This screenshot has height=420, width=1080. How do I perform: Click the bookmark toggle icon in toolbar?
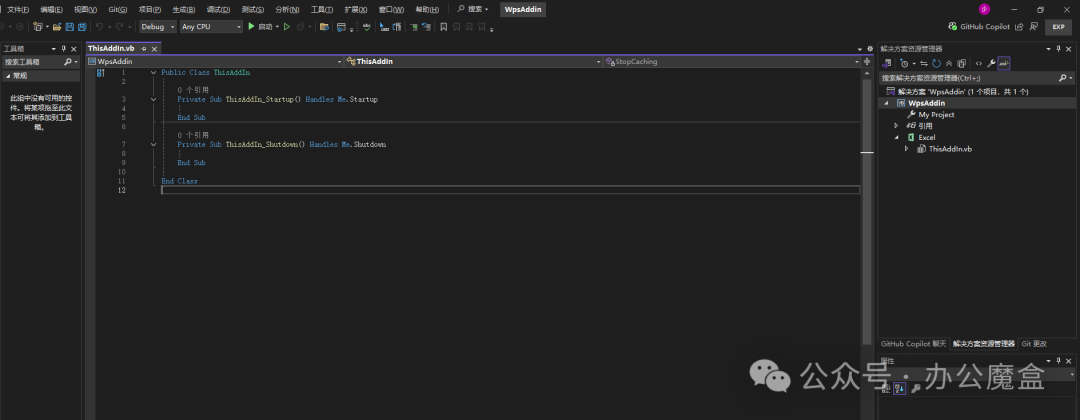(444, 27)
